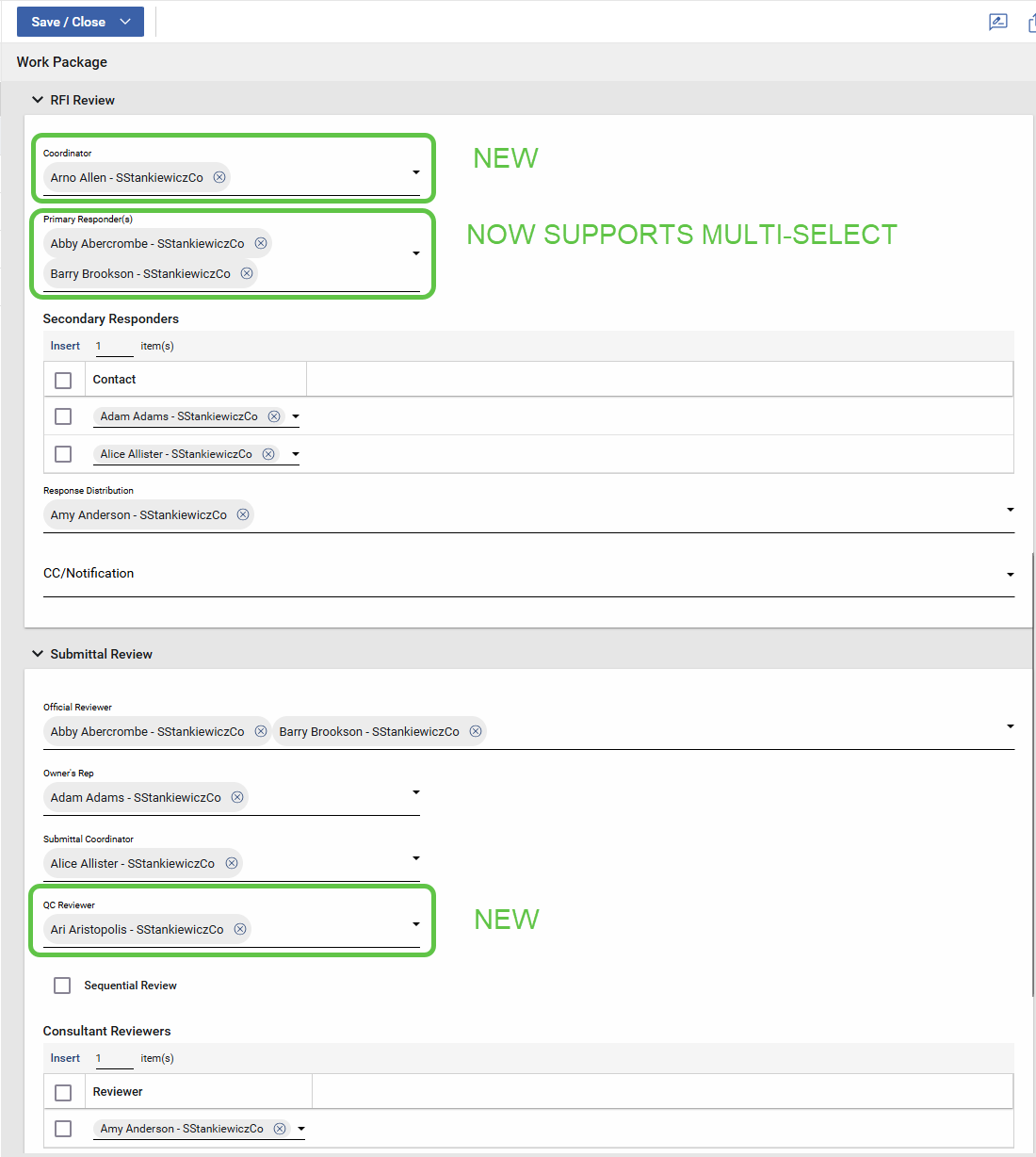This screenshot has height=1157, width=1036.
Task: Click the Secondary Responders item count field
Action: (114, 346)
